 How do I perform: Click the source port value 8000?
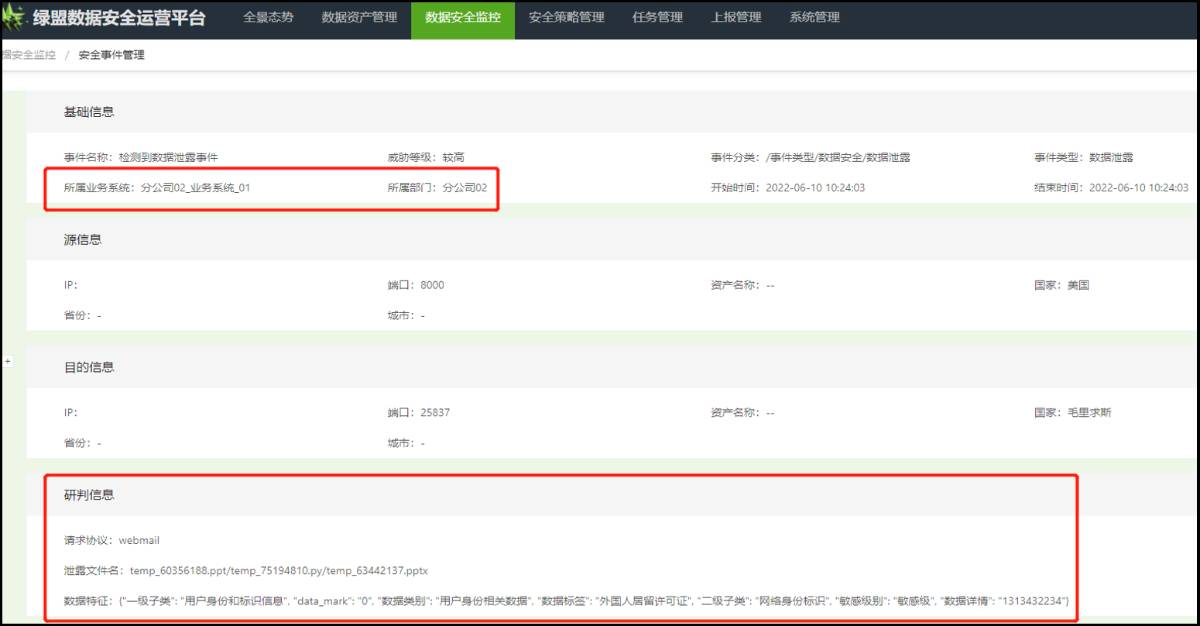point(432,285)
